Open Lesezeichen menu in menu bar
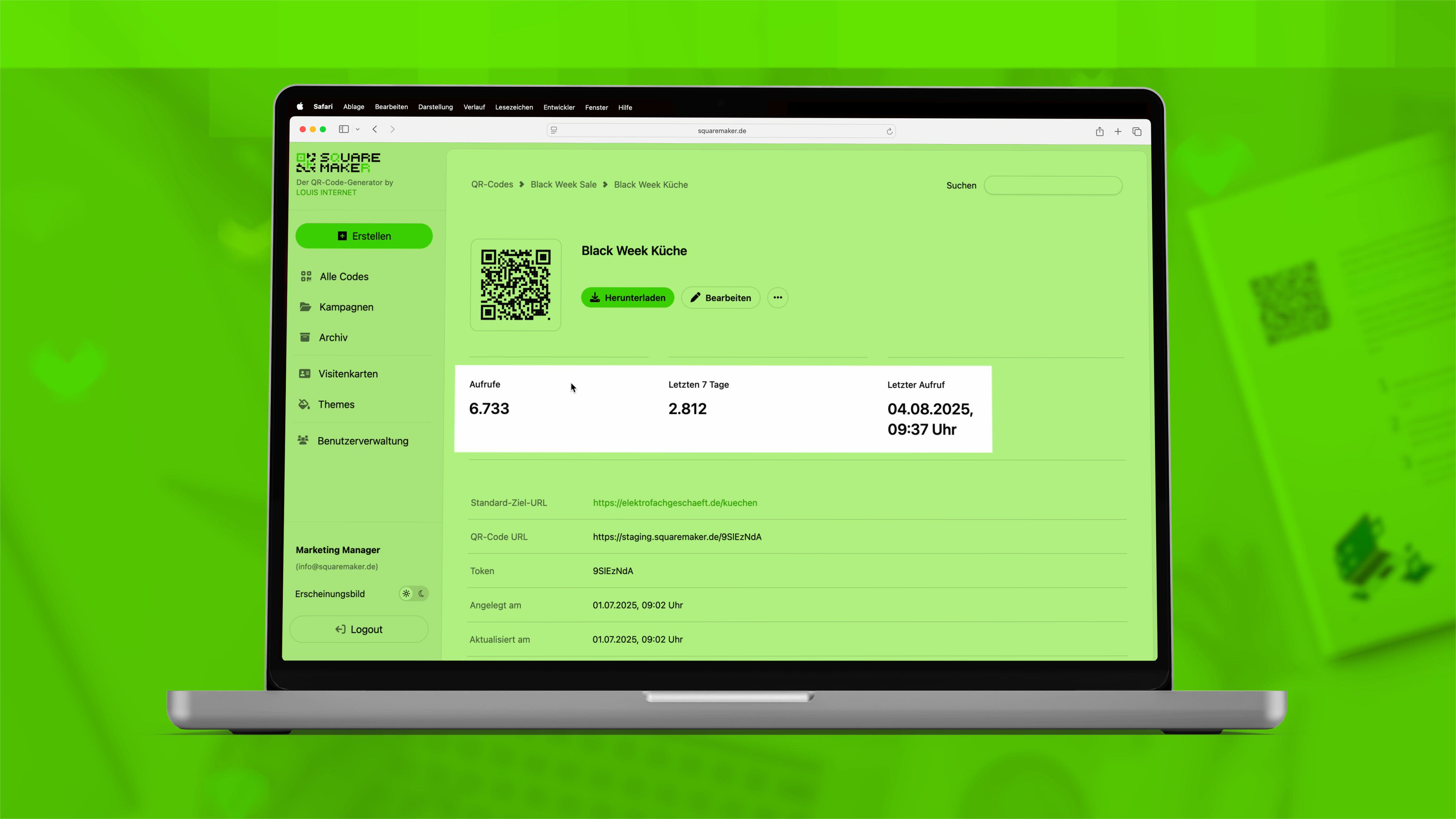The image size is (1456, 819). click(x=514, y=107)
